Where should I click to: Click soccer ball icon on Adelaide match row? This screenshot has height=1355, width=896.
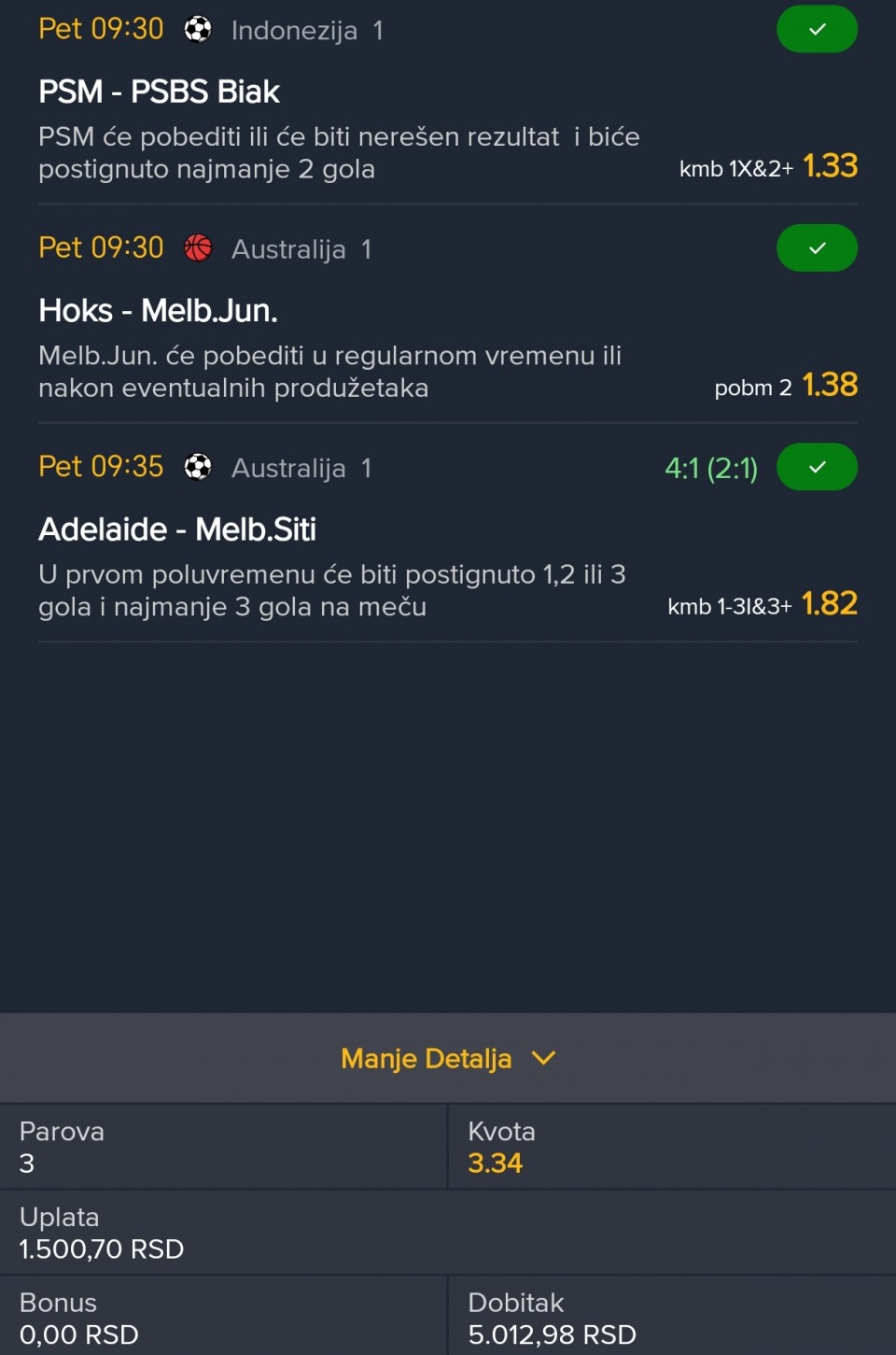click(x=198, y=467)
